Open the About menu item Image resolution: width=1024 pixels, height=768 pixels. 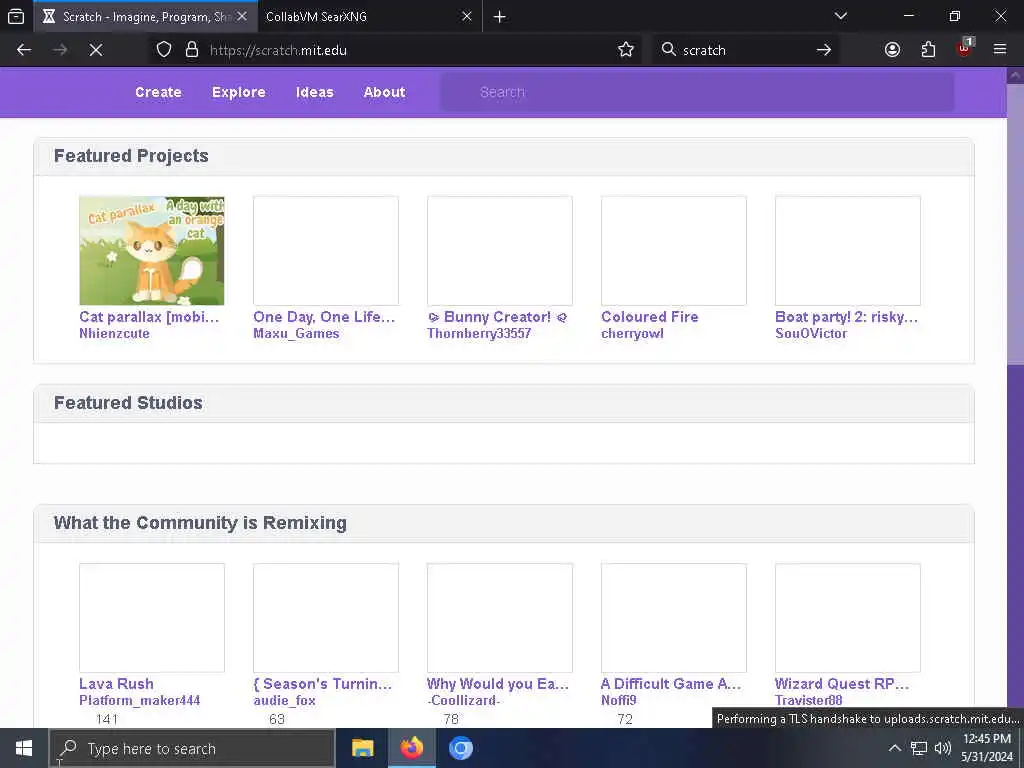click(384, 92)
